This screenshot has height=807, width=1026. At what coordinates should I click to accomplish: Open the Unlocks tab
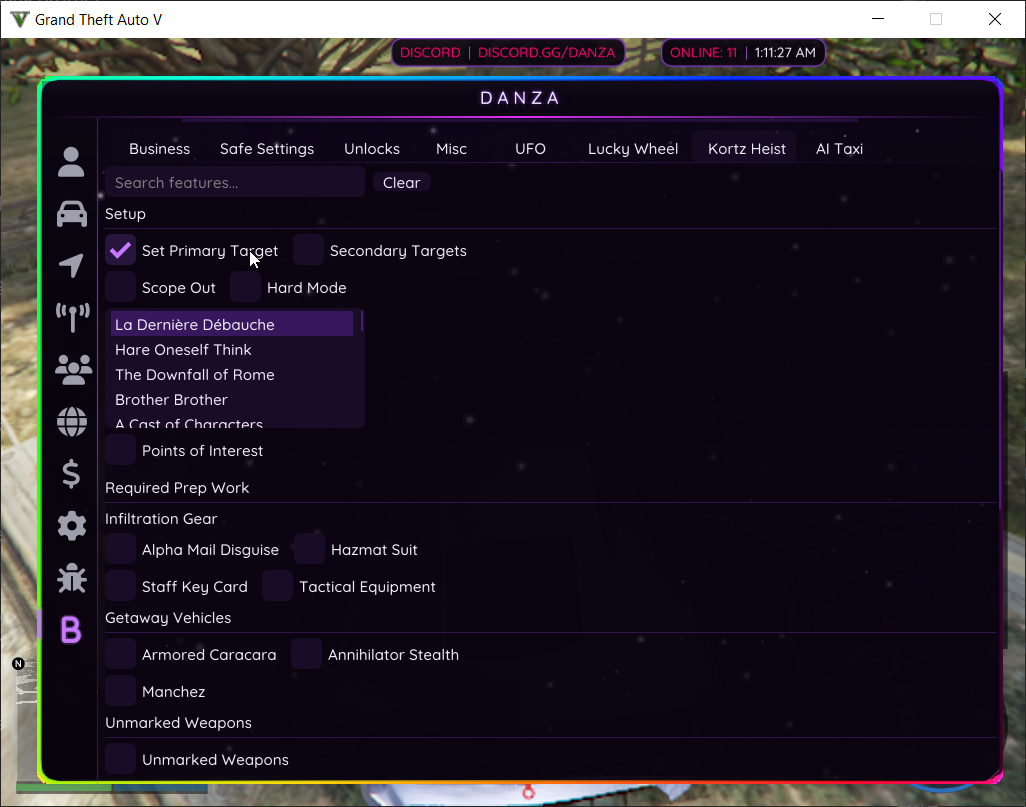(x=372, y=149)
